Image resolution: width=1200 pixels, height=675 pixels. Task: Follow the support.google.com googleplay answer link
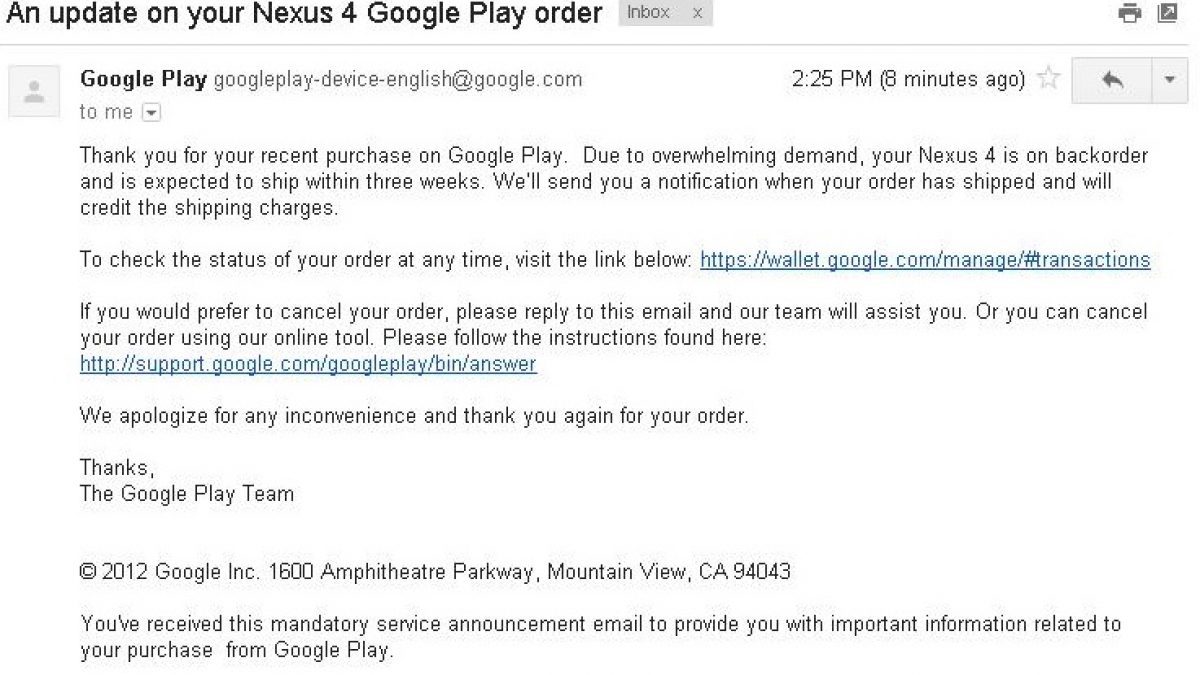(x=308, y=364)
